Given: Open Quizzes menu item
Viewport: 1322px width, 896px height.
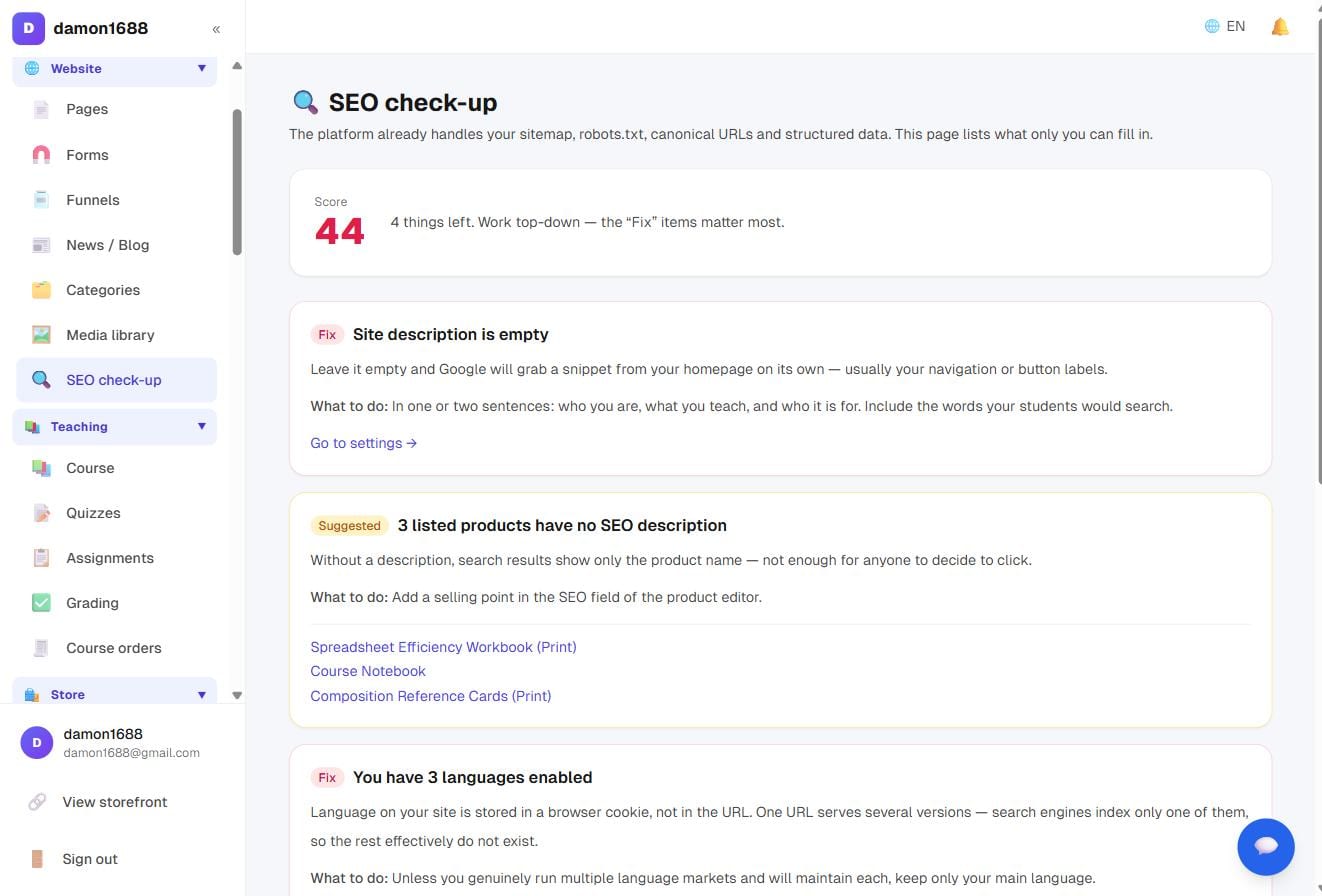Looking at the screenshot, I should pos(116,513).
